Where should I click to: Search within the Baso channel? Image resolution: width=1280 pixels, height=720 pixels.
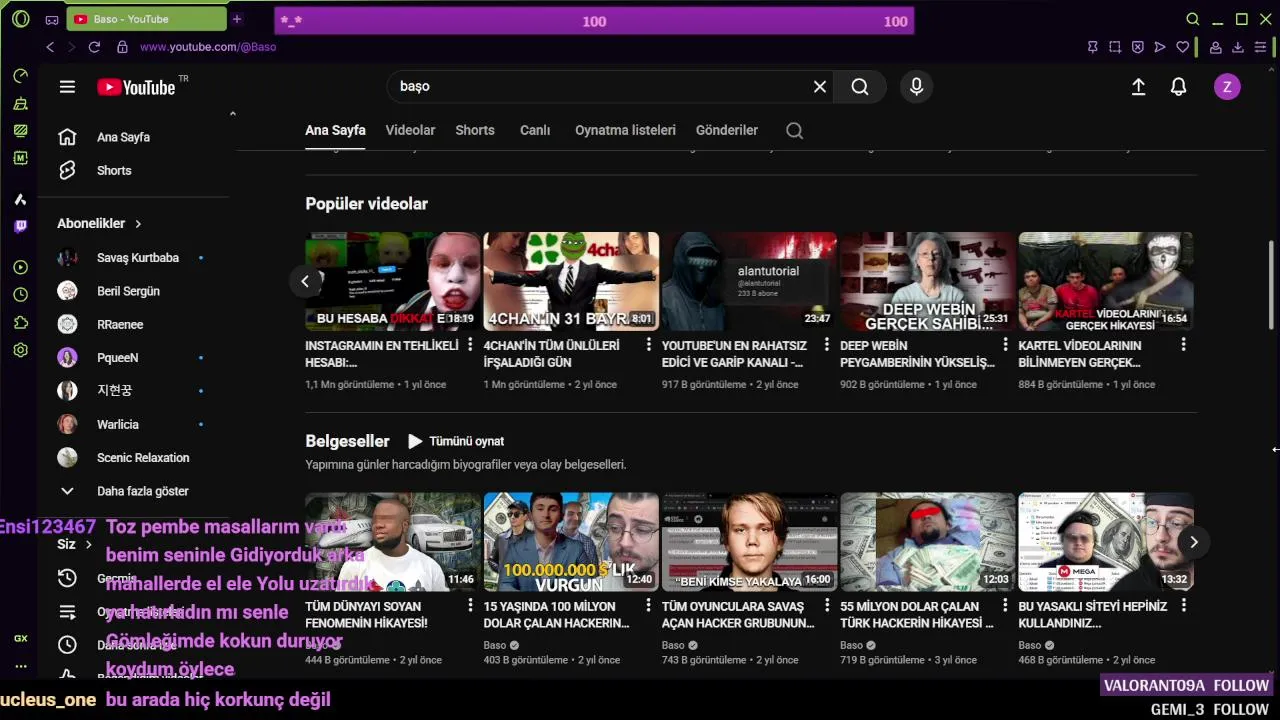tap(795, 130)
